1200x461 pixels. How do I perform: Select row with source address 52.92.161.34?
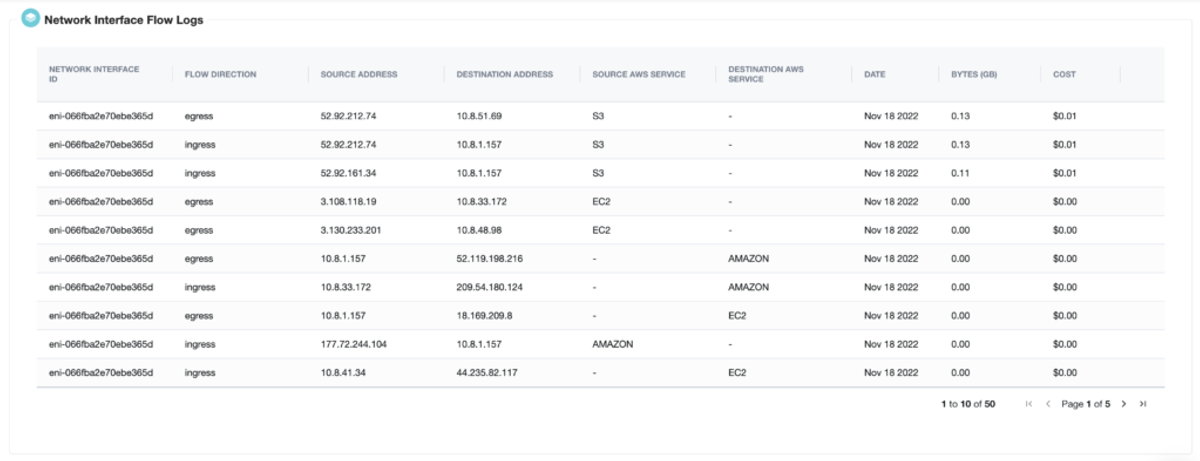coord(600,173)
